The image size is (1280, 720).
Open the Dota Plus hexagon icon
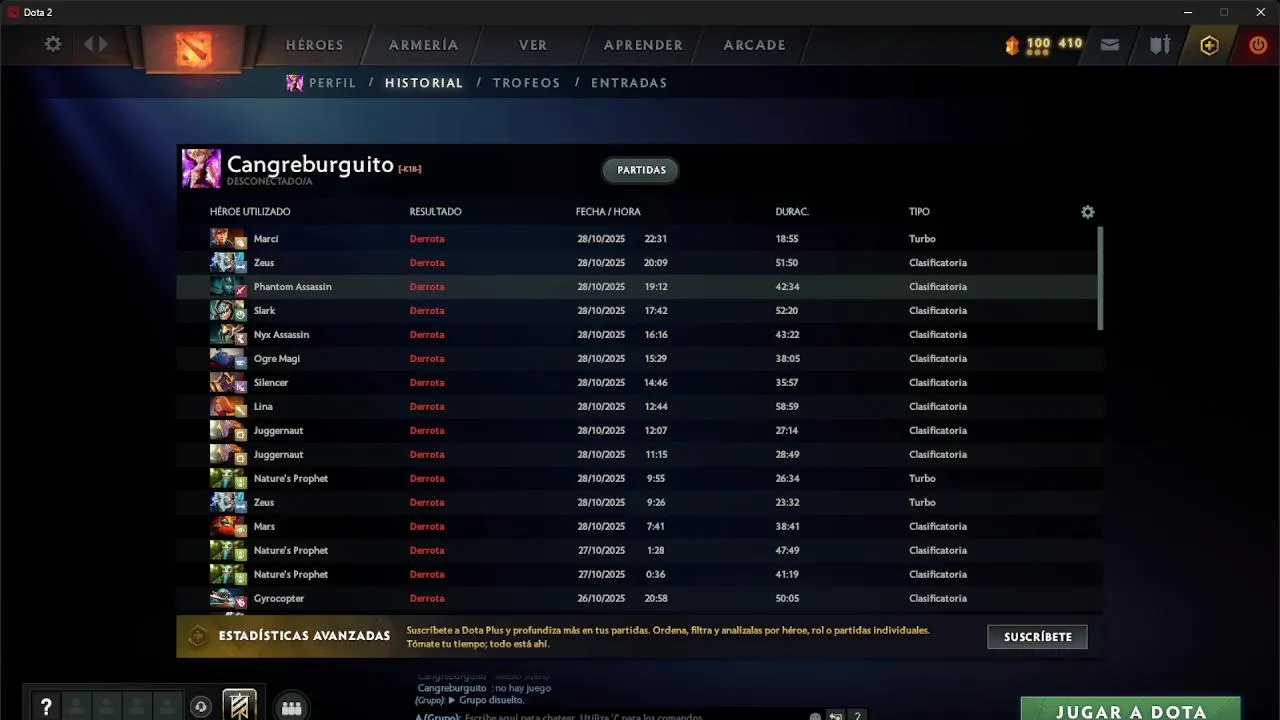tap(1209, 45)
